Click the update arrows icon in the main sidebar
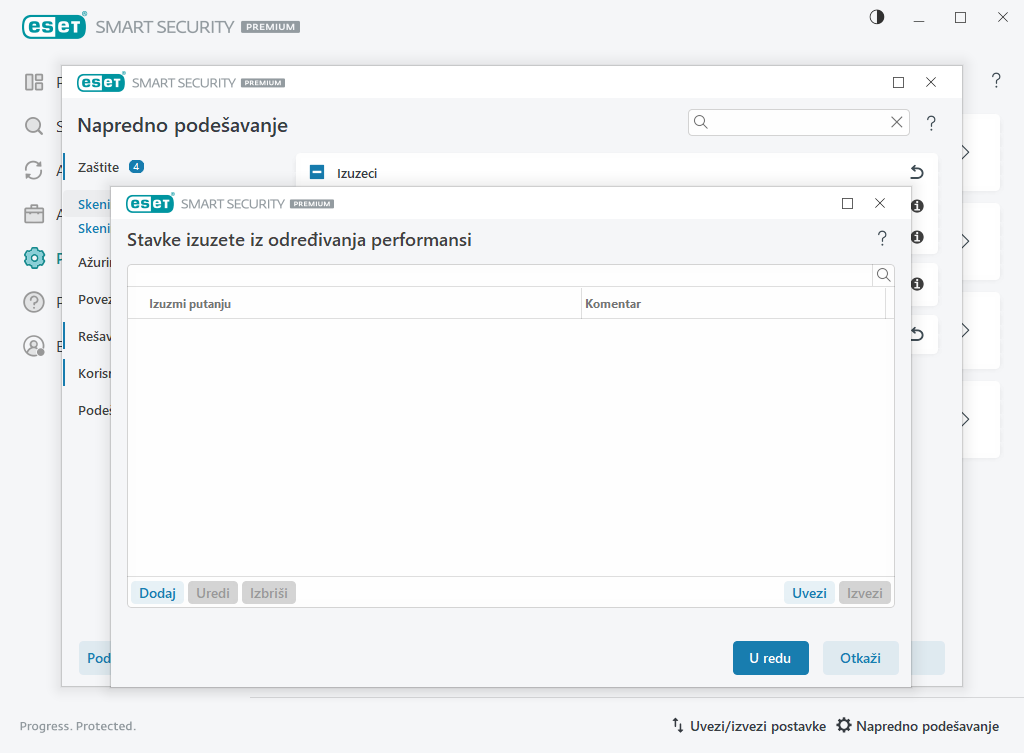The height and width of the screenshot is (753, 1024). coord(34,170)
